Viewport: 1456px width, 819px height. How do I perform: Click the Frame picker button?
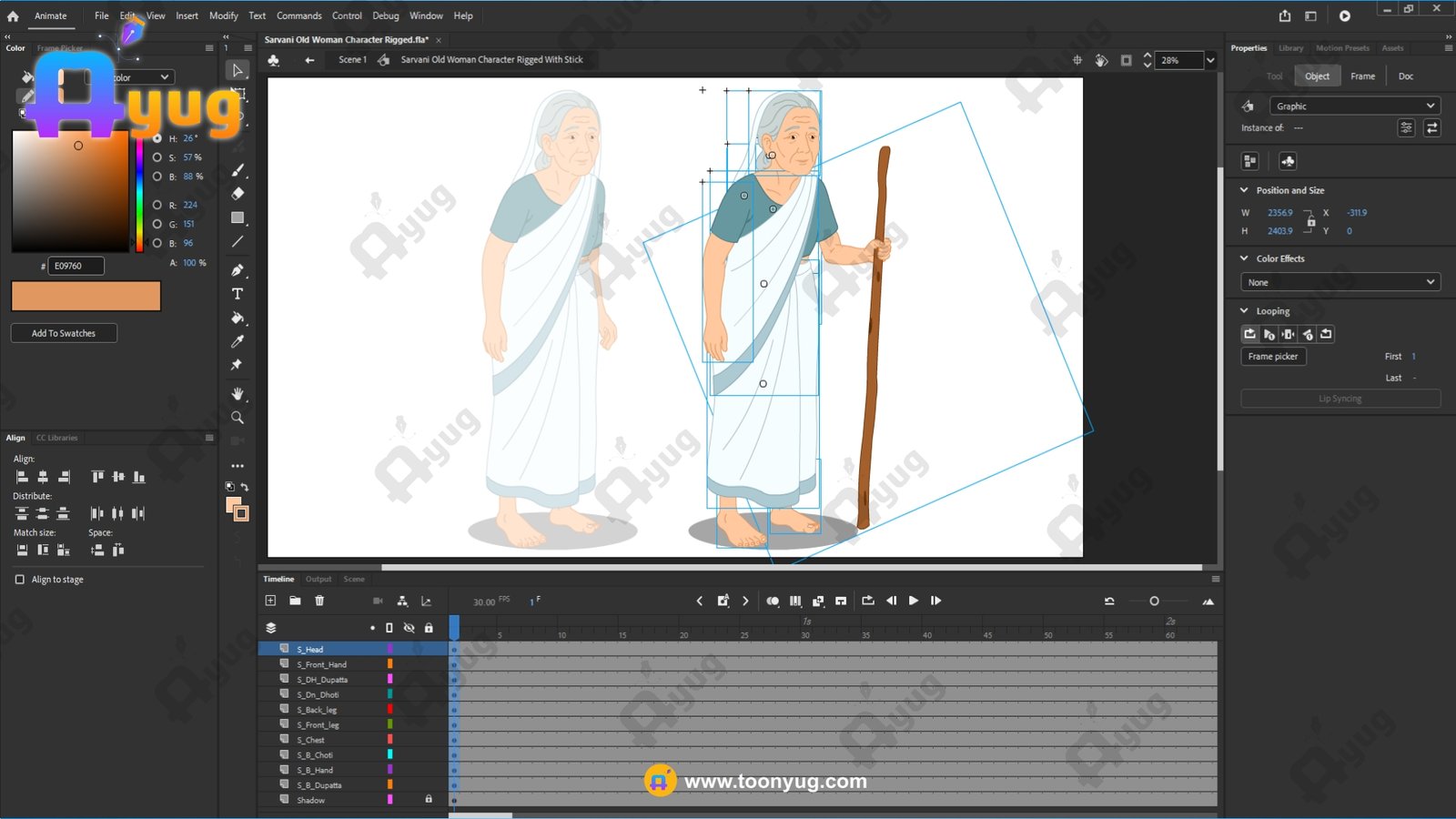[x=1273, y=357]
